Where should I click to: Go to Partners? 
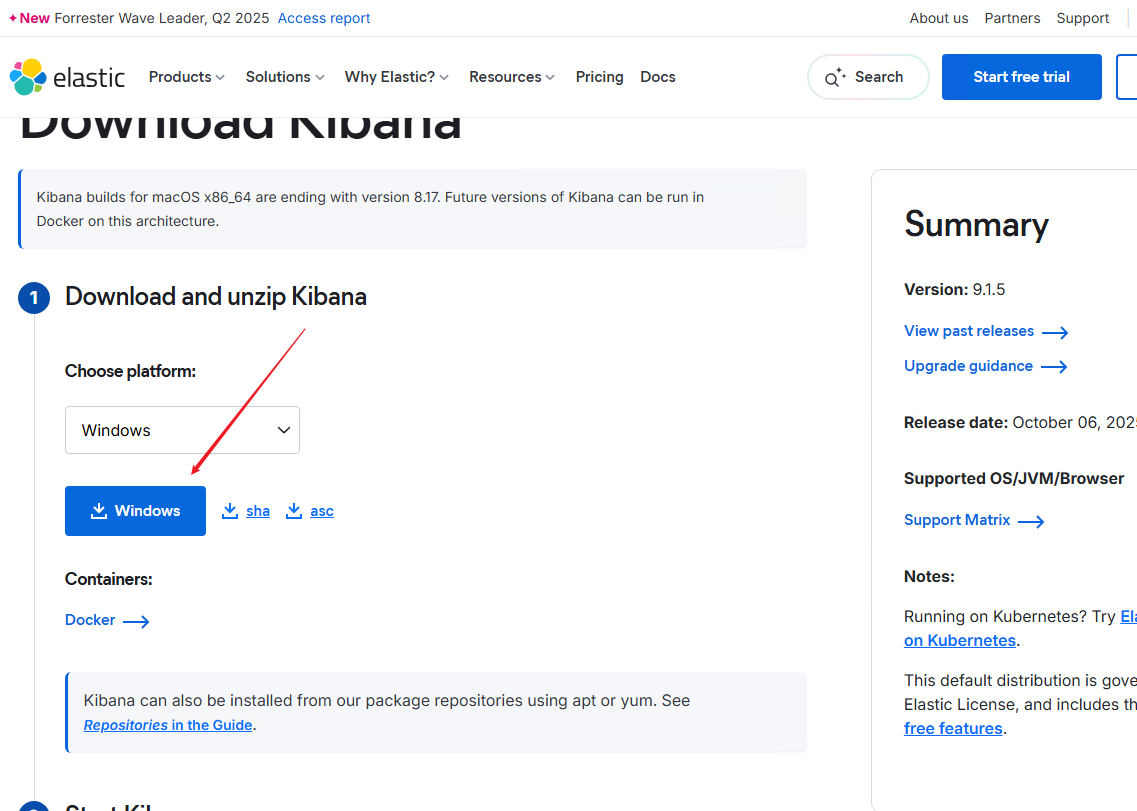[1012, 18]
